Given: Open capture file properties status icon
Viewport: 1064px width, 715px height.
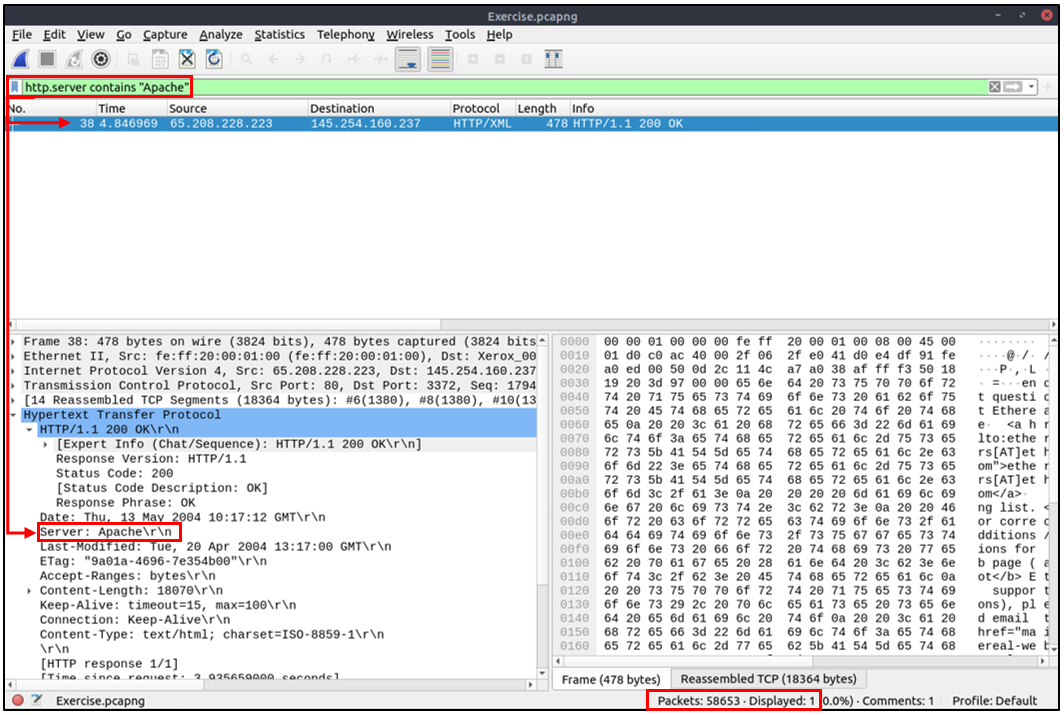Looking at the screenshot, I should point(37,700).
